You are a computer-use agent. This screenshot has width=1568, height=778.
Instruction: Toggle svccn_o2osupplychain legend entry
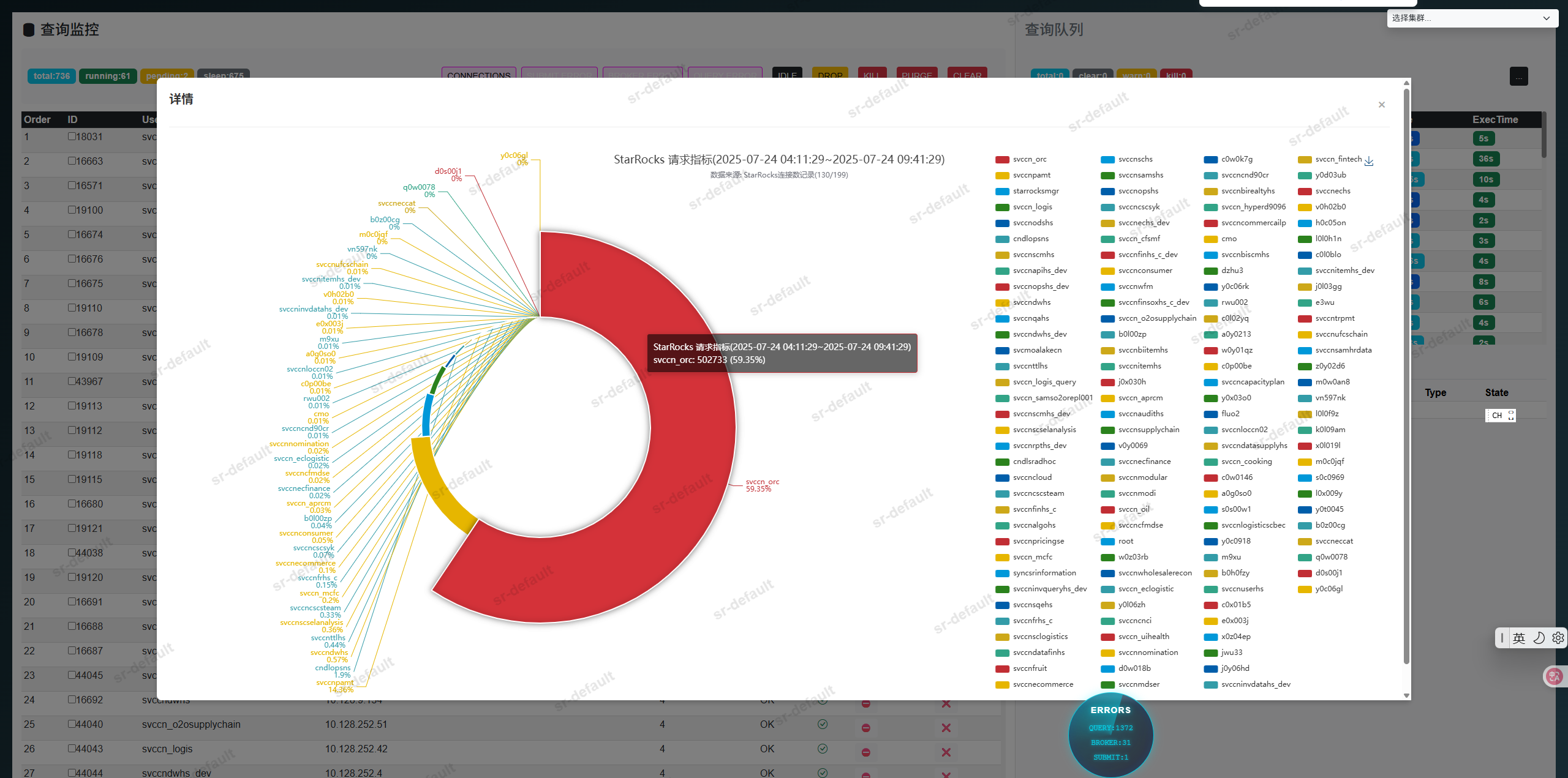[x=1148, y=318]
